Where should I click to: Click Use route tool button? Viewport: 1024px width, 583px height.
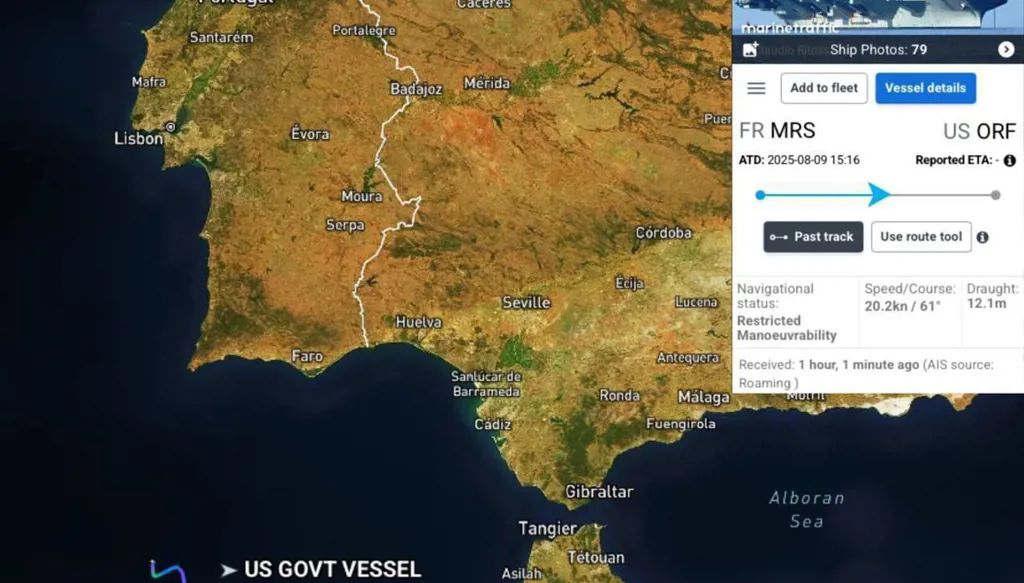(x=921, y=237)
